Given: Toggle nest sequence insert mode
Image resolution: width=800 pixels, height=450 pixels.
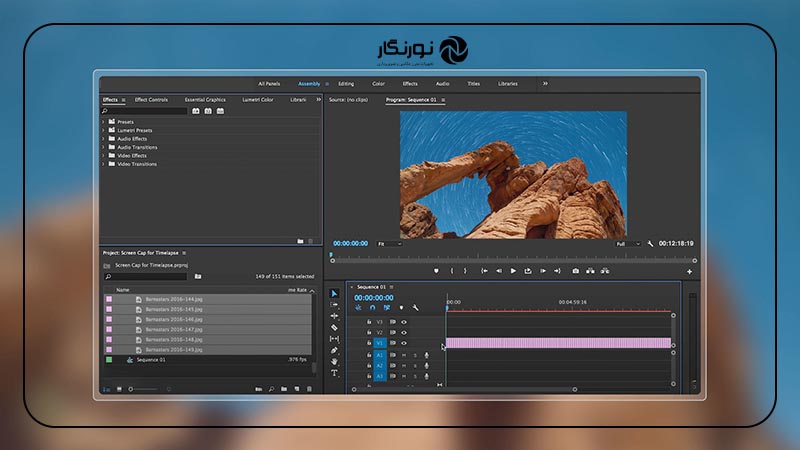Looking at the screenshot, I should [x=358, y=308].
